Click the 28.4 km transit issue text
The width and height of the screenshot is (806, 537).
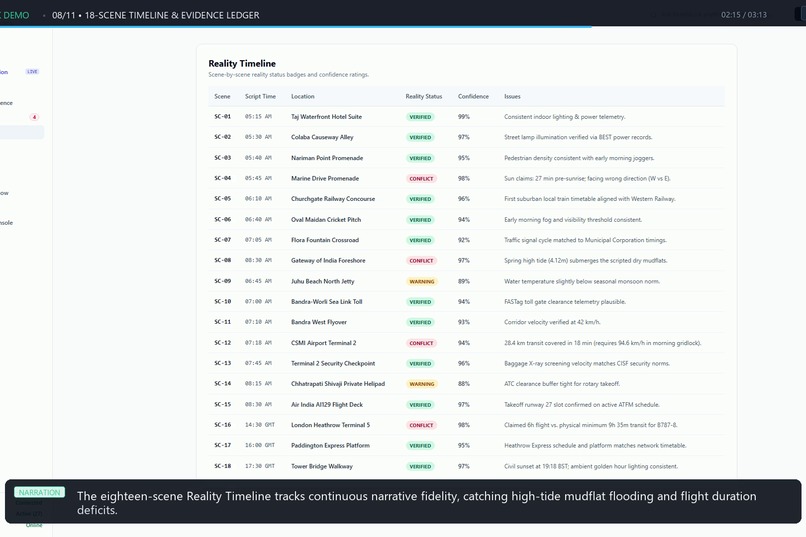[x=602, y=343]
